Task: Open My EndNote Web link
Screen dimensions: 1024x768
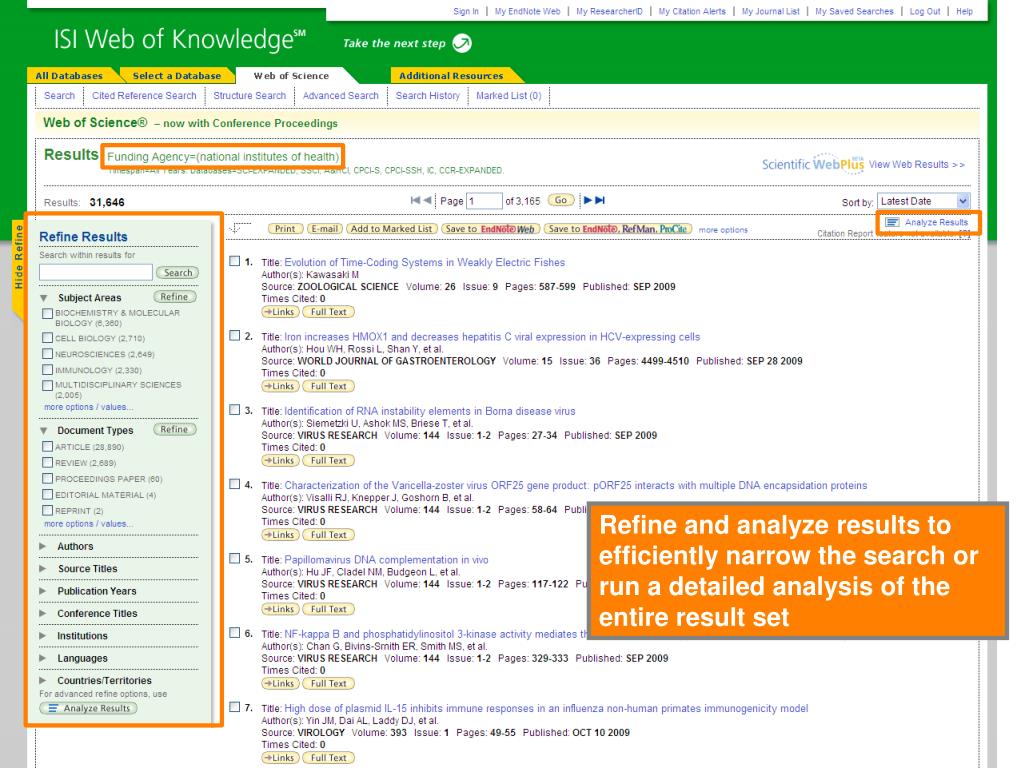Action: [527, 11]
